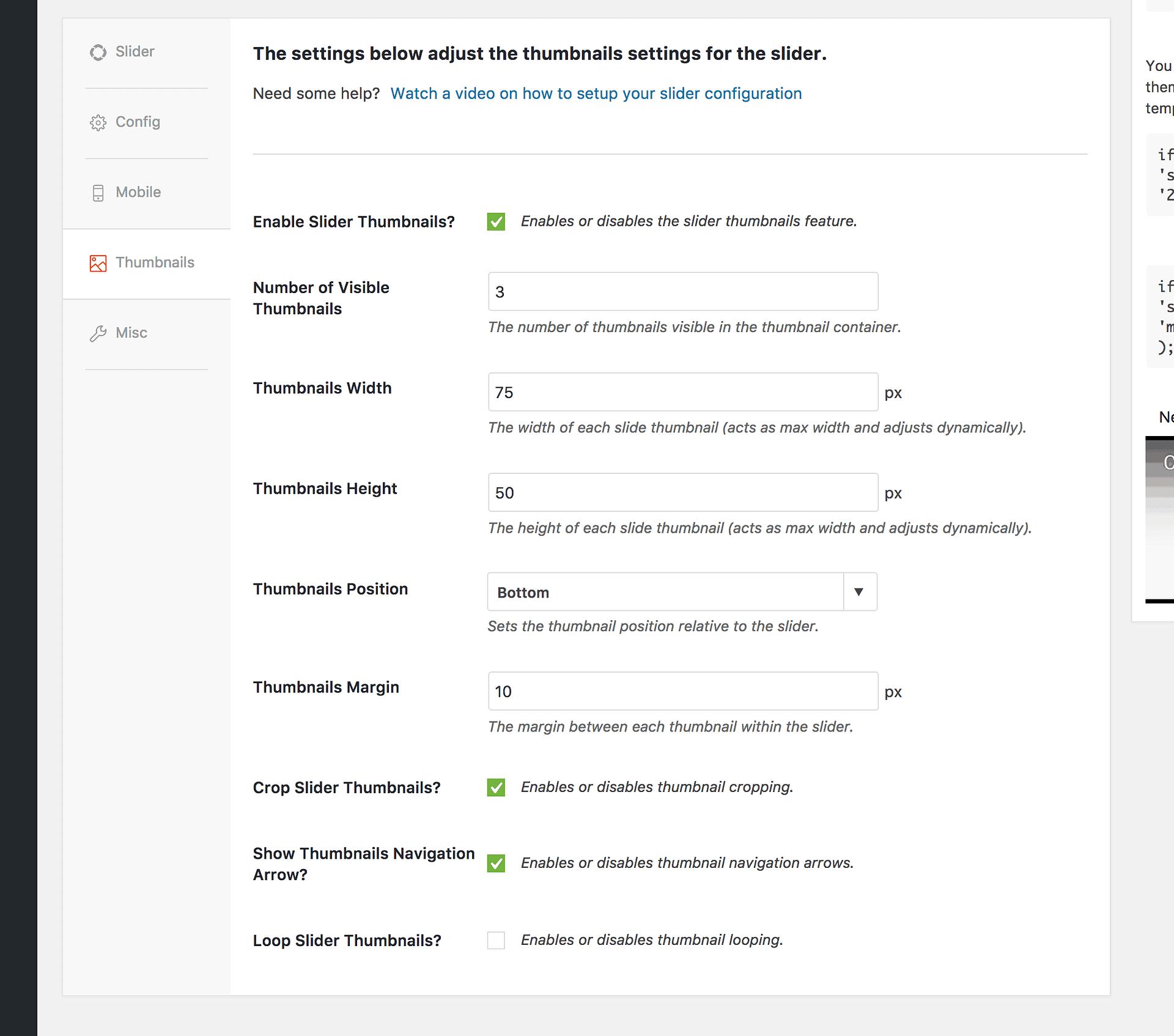The height and width of the screenshot is (1036, 1174).
Task: Click the Thumbnails Width input field
Action: 682,392
